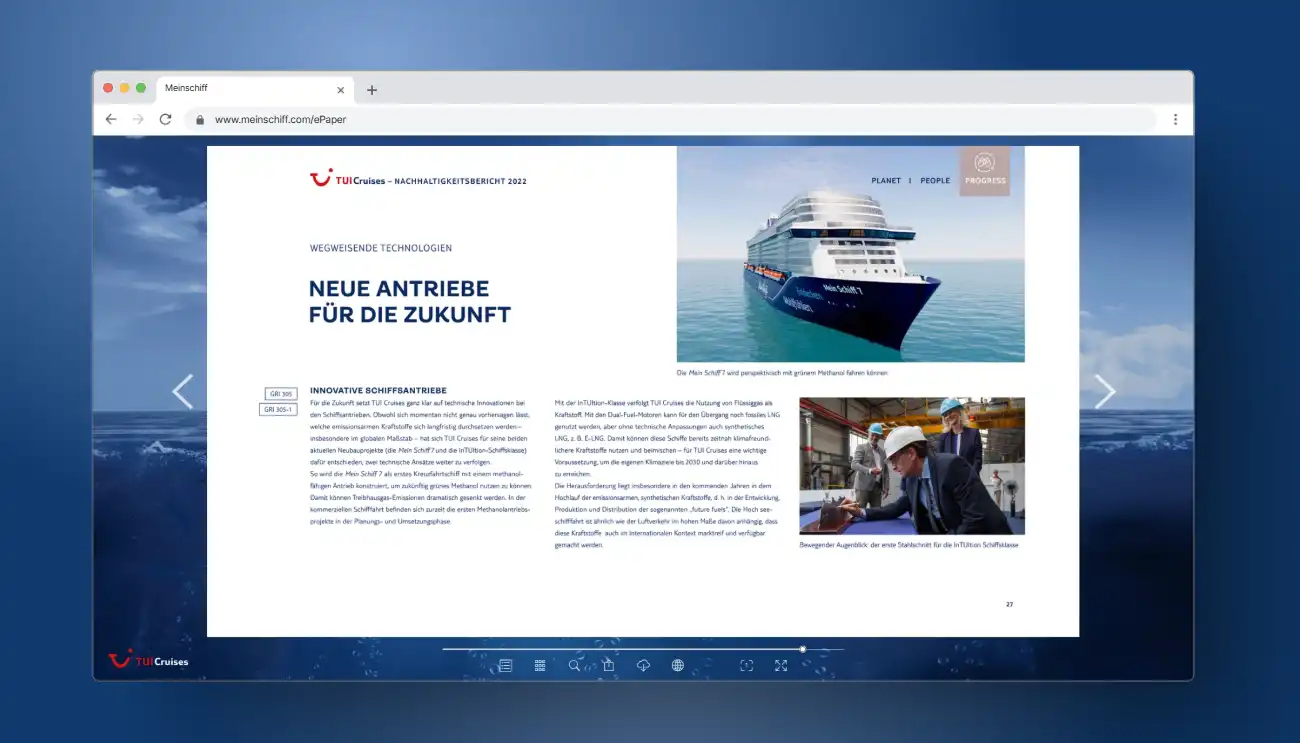Go to the next page arrow
Image resolution: width=1300 pixels, height=743 pixels.
pyautogui.click(x=1104, y=391)
